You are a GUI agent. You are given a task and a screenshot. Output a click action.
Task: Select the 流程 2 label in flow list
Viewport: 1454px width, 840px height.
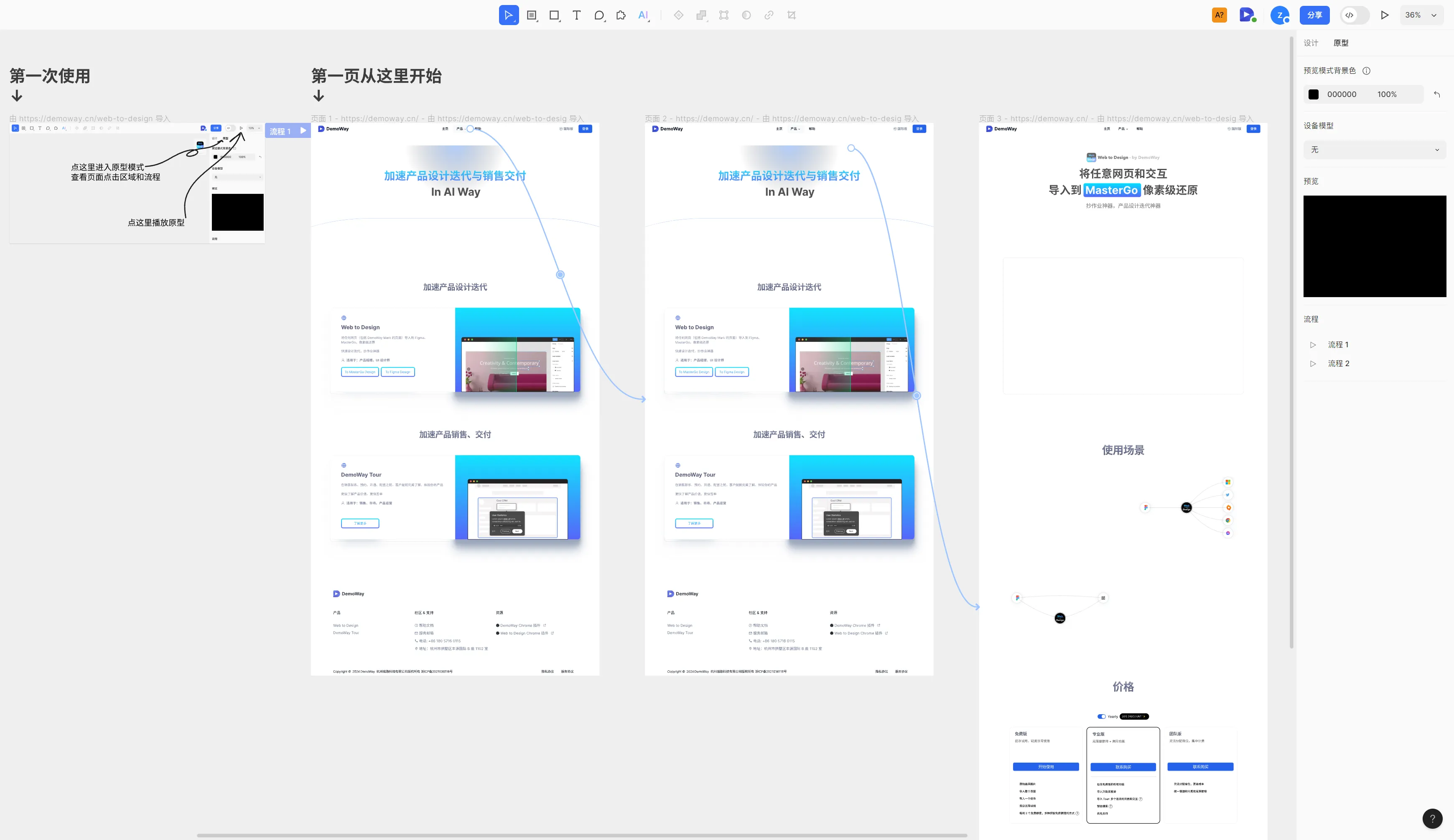1338,364
